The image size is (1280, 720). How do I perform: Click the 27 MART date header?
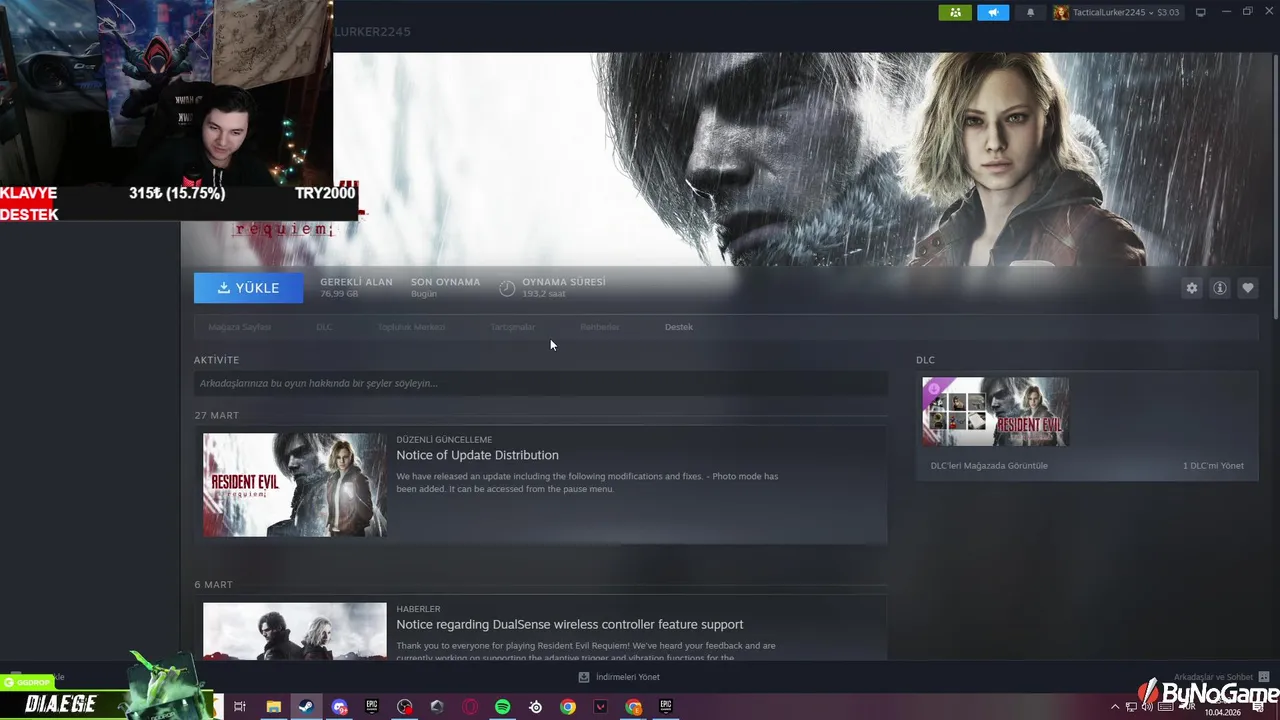coord(217,415)
